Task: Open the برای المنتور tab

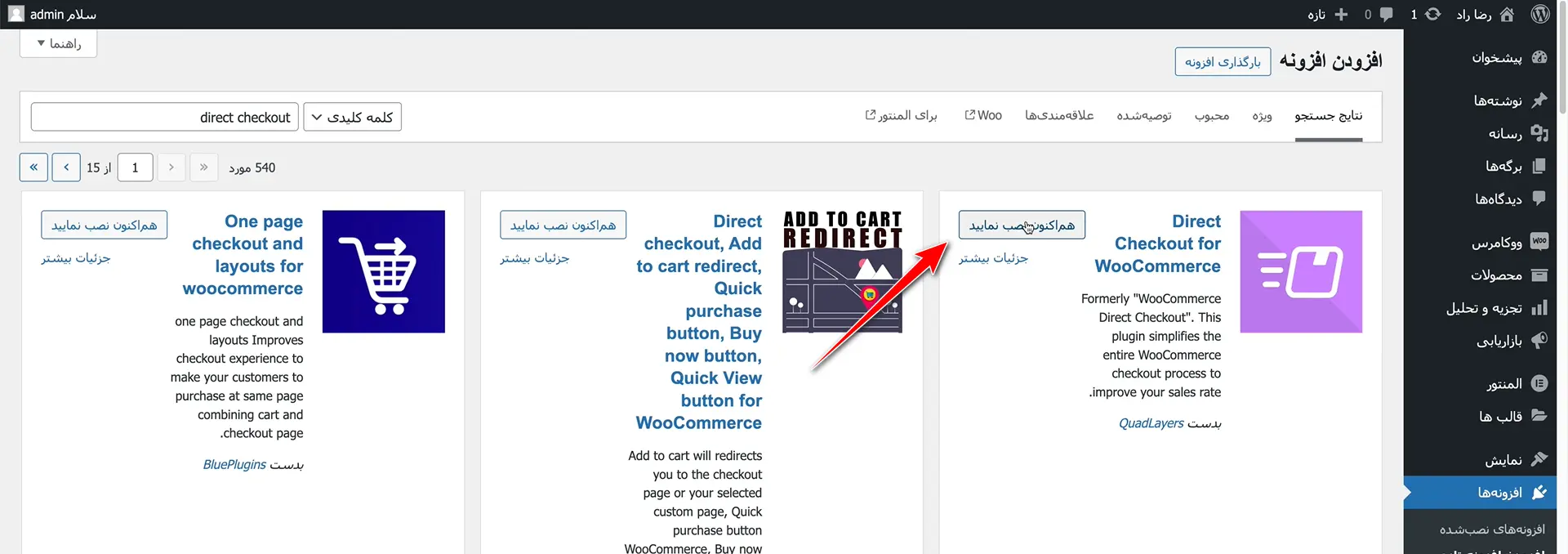Action: pos(901,116)
